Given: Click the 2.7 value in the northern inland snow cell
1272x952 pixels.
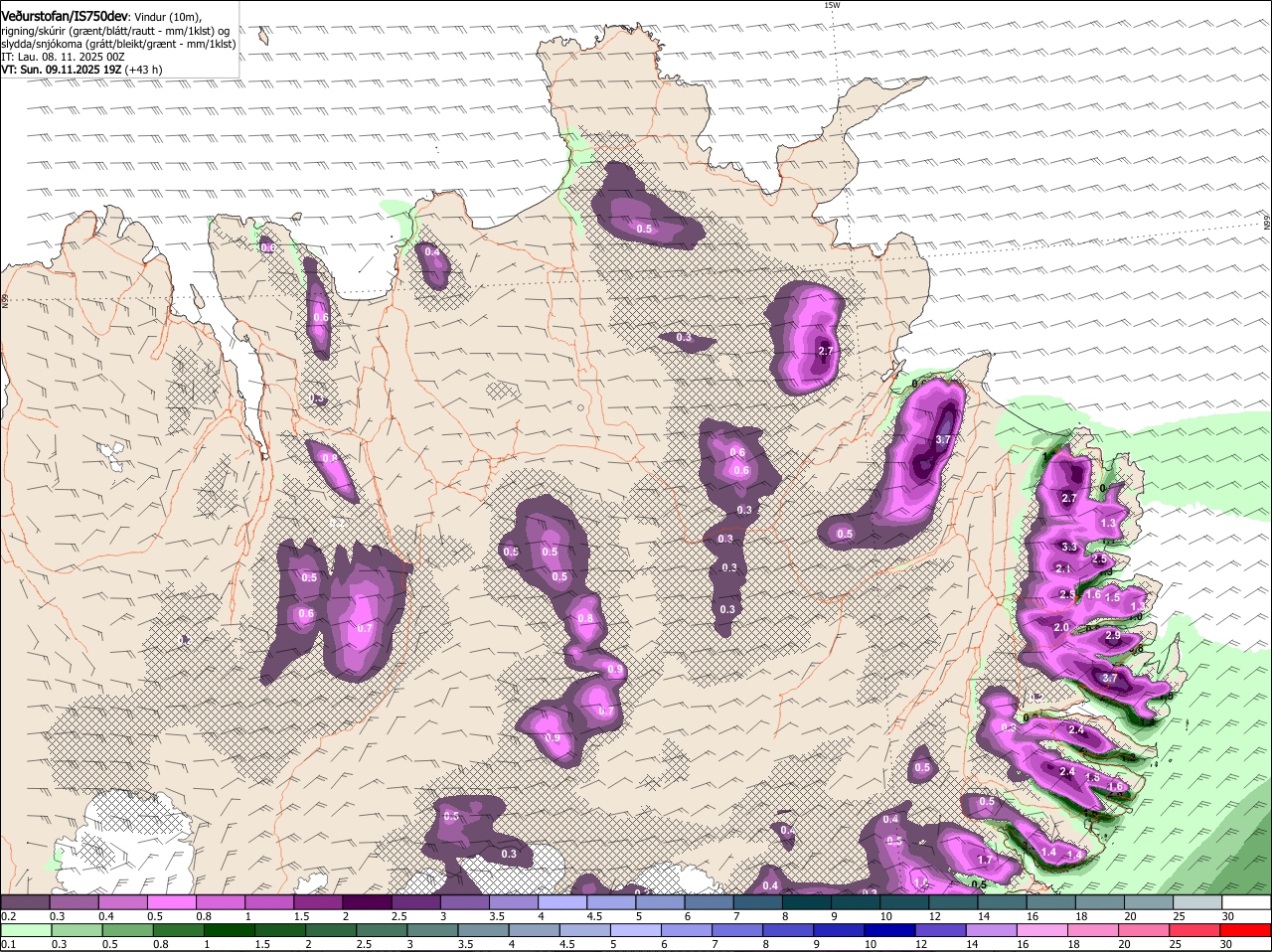Looking at the screenshot, I should 825,352.
